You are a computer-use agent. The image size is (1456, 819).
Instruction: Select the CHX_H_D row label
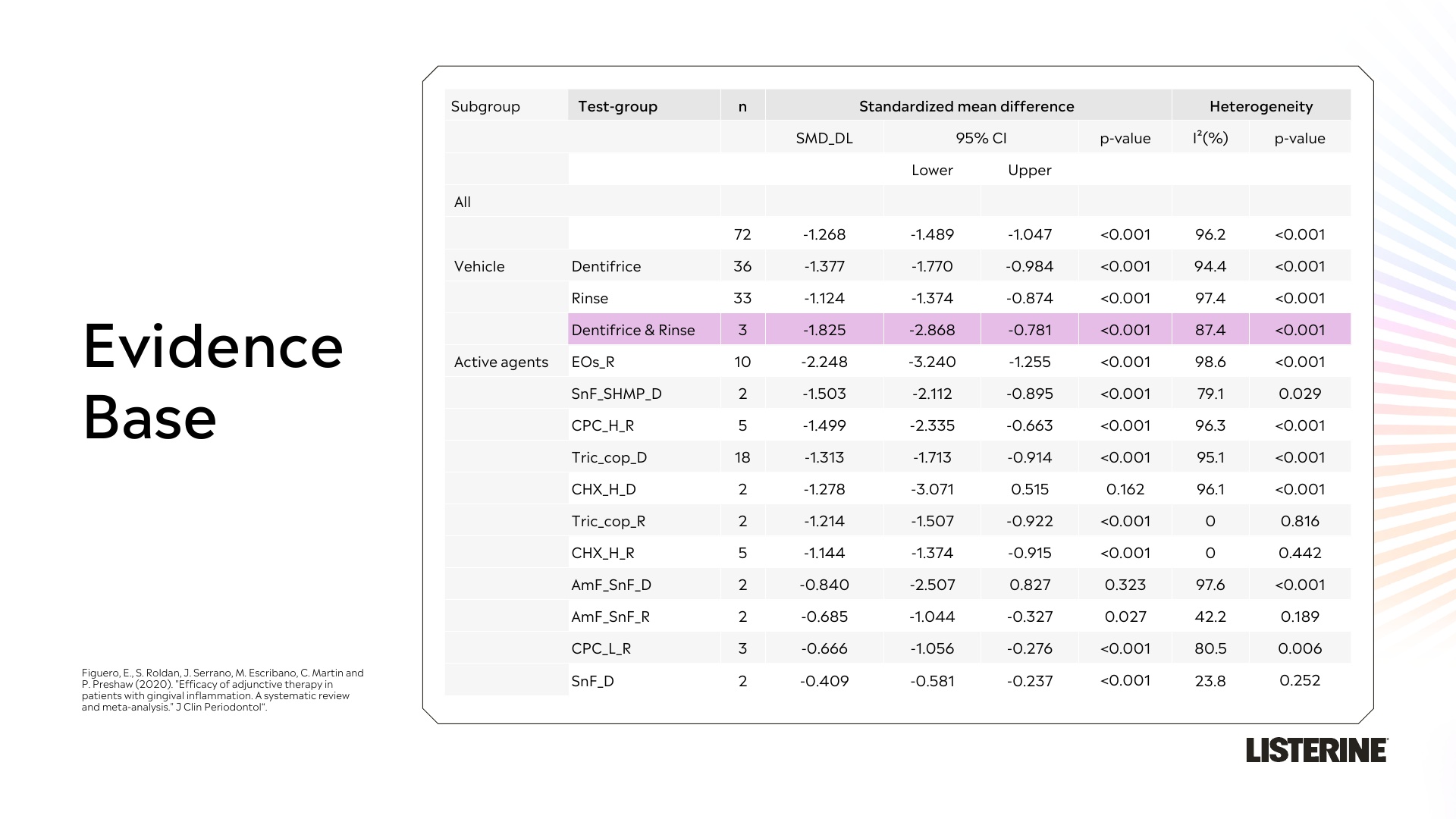tap(604, 489)
